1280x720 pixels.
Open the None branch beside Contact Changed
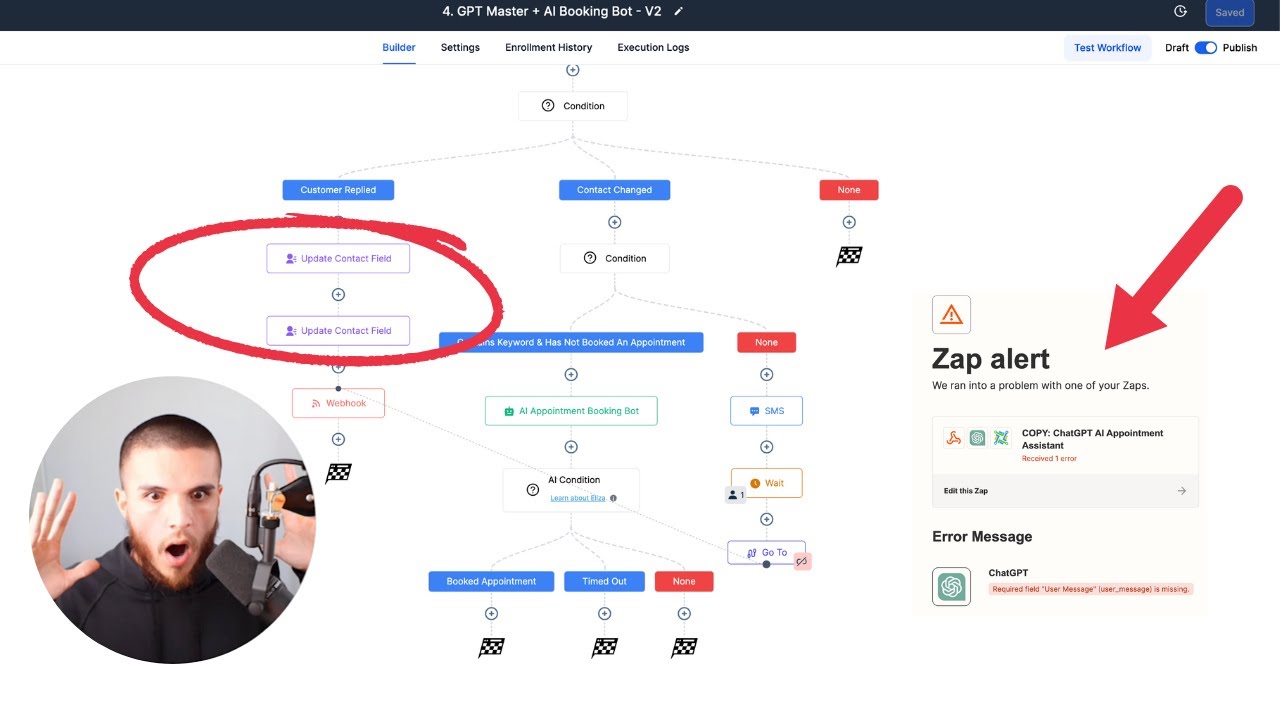point(849,190)
